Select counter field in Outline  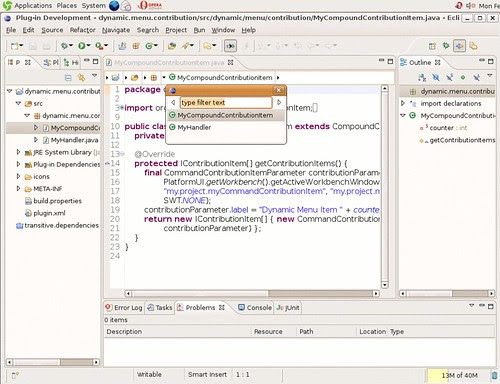444,128
